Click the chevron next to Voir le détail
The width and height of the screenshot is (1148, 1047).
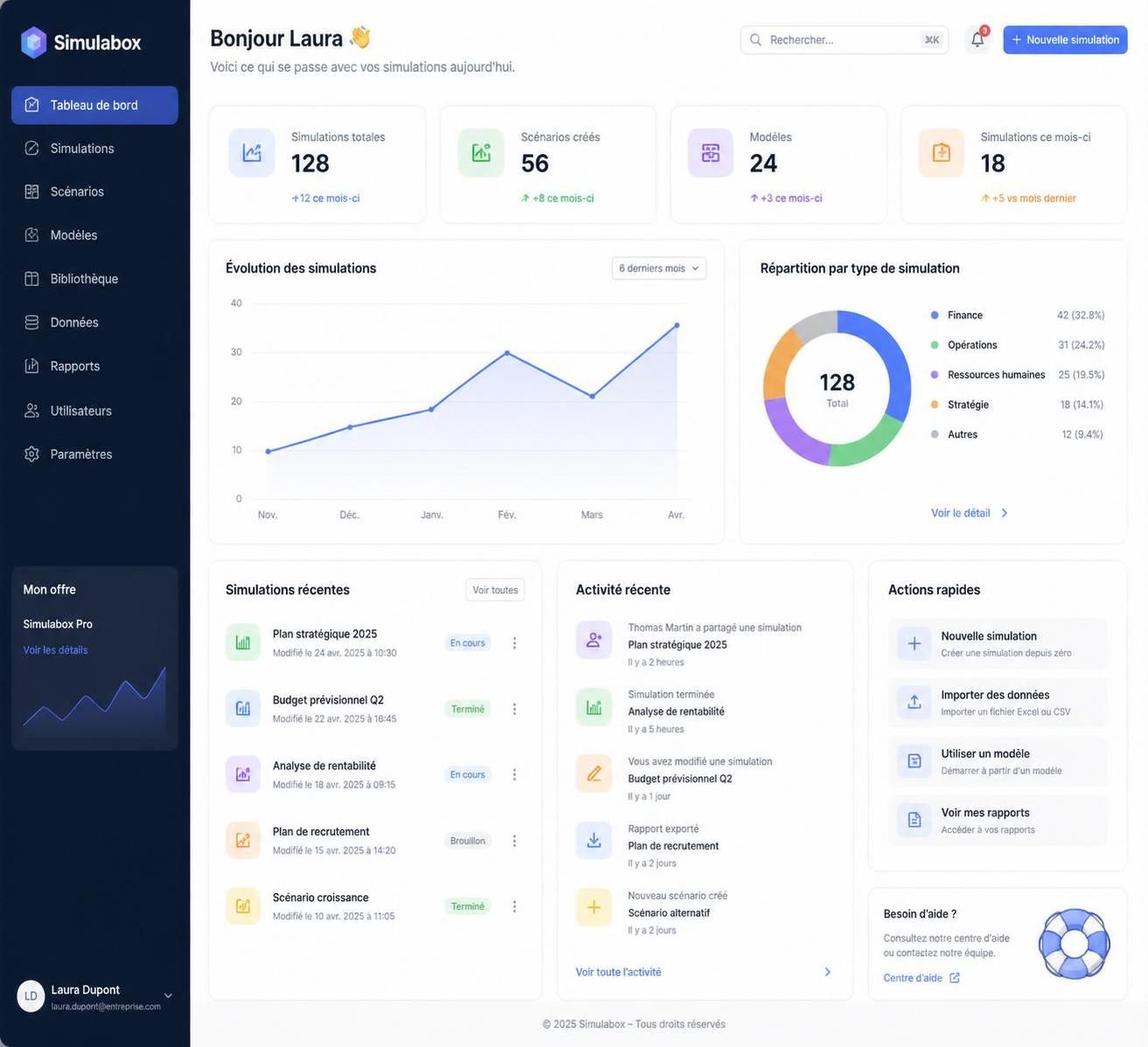[x=1004, y=513]
